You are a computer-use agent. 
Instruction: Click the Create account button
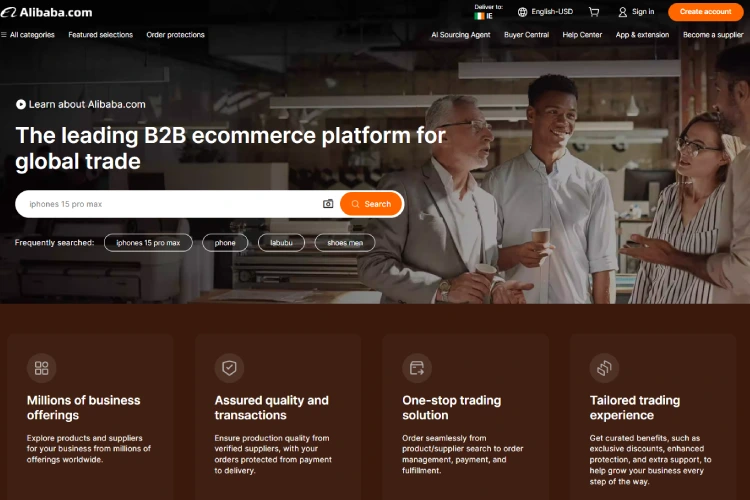point(705,12)
